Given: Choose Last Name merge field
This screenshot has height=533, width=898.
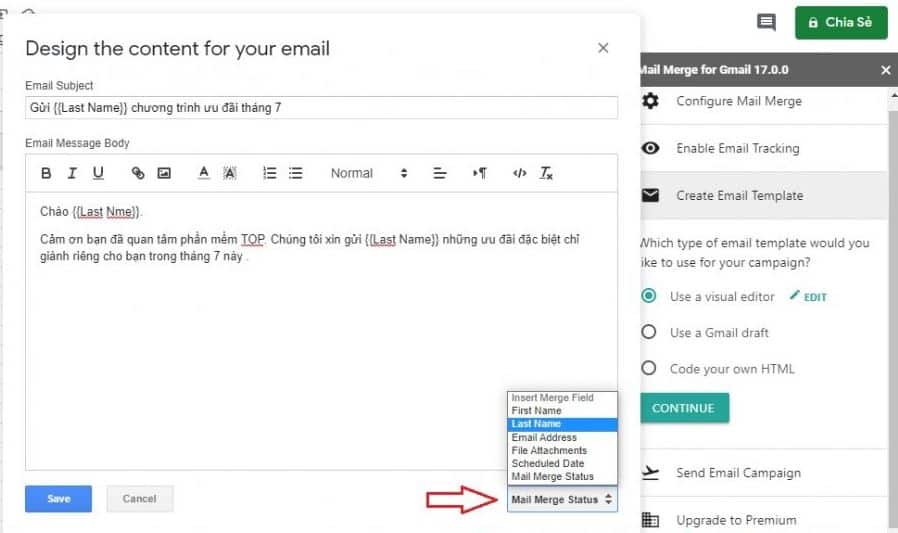Looking at the screenshot, I should pos(562,424).
